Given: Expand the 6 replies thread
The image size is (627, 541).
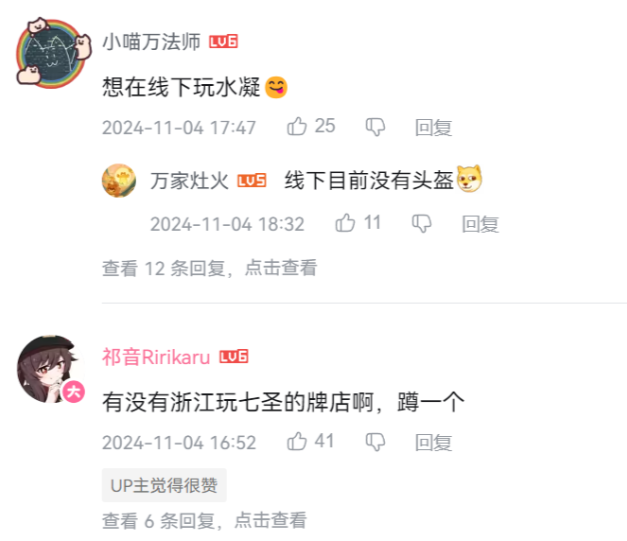Looking at the screenshot, I should pos(204,520).
